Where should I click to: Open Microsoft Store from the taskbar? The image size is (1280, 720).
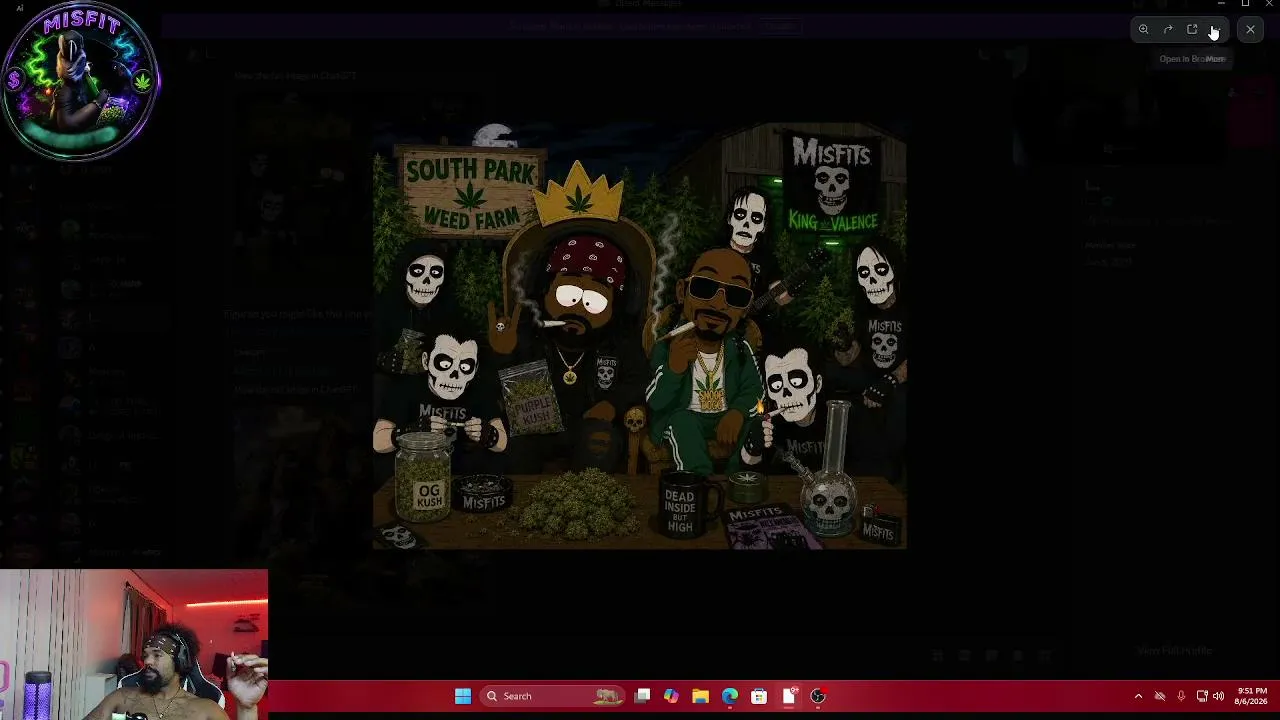click(759, 696)
